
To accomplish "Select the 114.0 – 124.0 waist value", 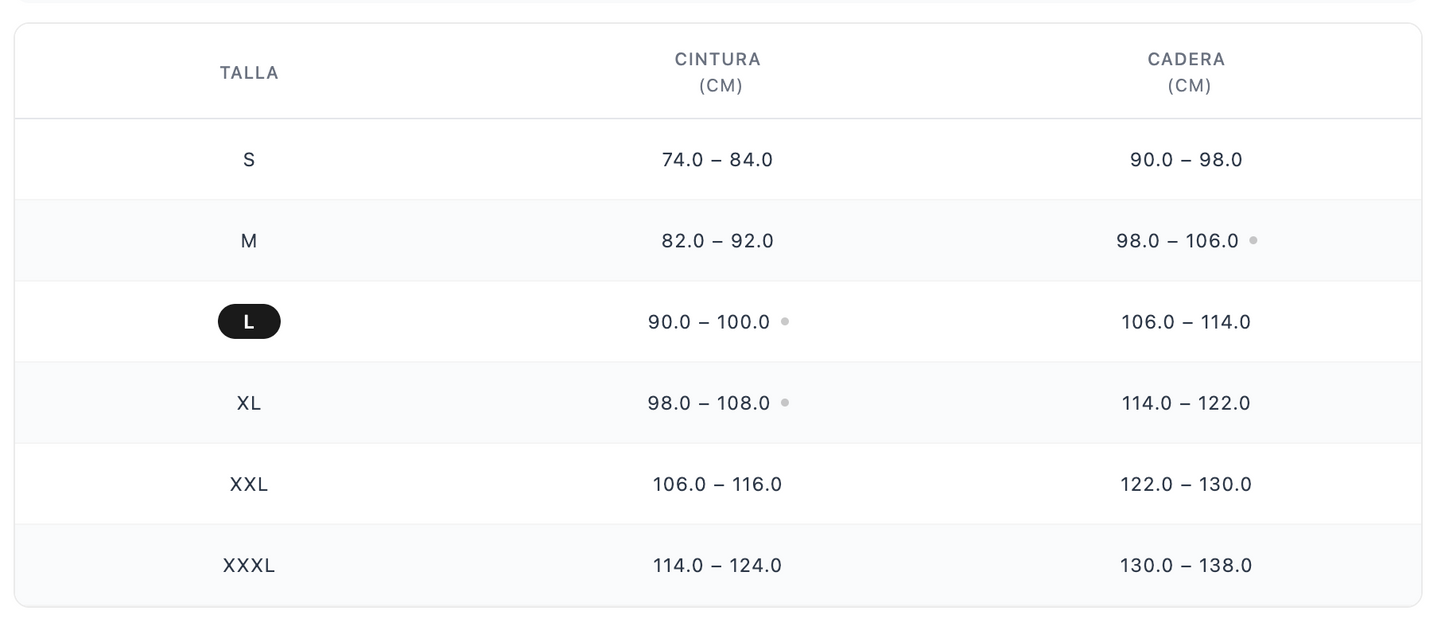I will [x=717, y=565].
